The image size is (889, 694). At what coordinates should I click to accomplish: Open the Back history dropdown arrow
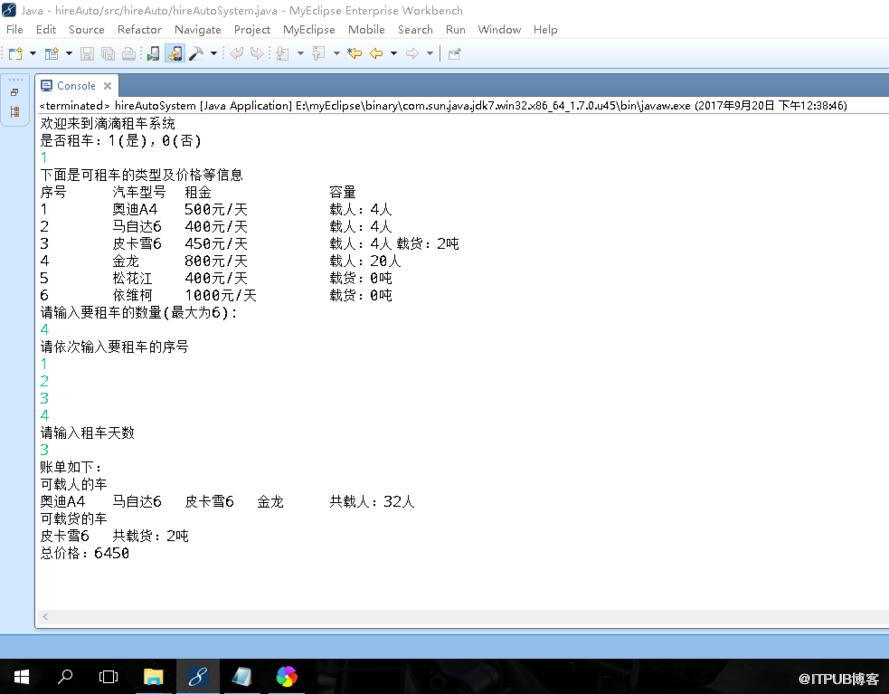click(x=393, y=54)
